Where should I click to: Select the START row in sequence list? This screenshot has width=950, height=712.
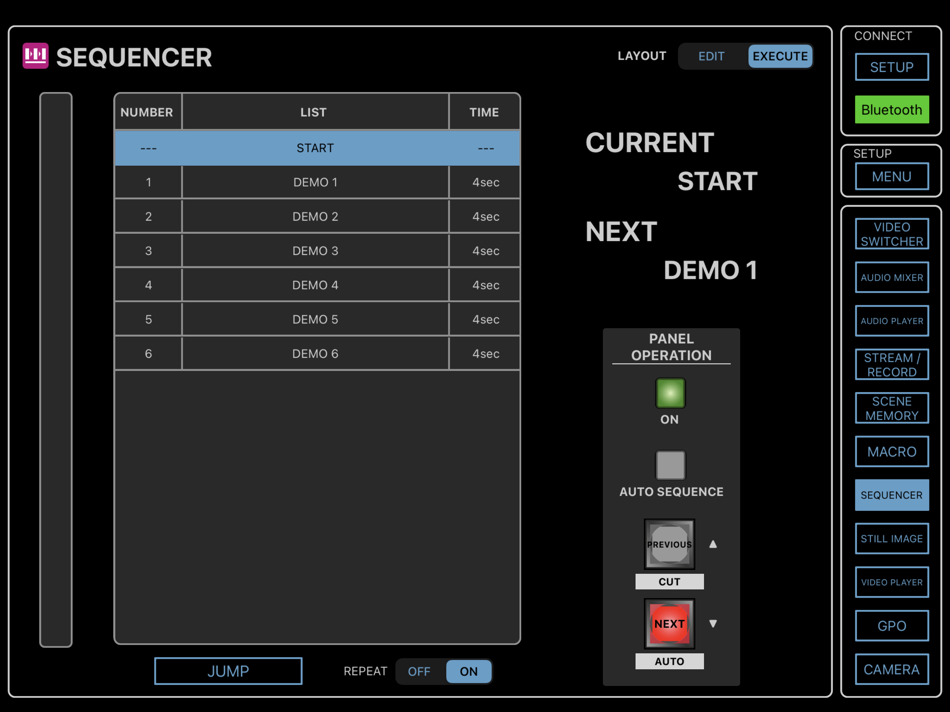click(317, 148)
